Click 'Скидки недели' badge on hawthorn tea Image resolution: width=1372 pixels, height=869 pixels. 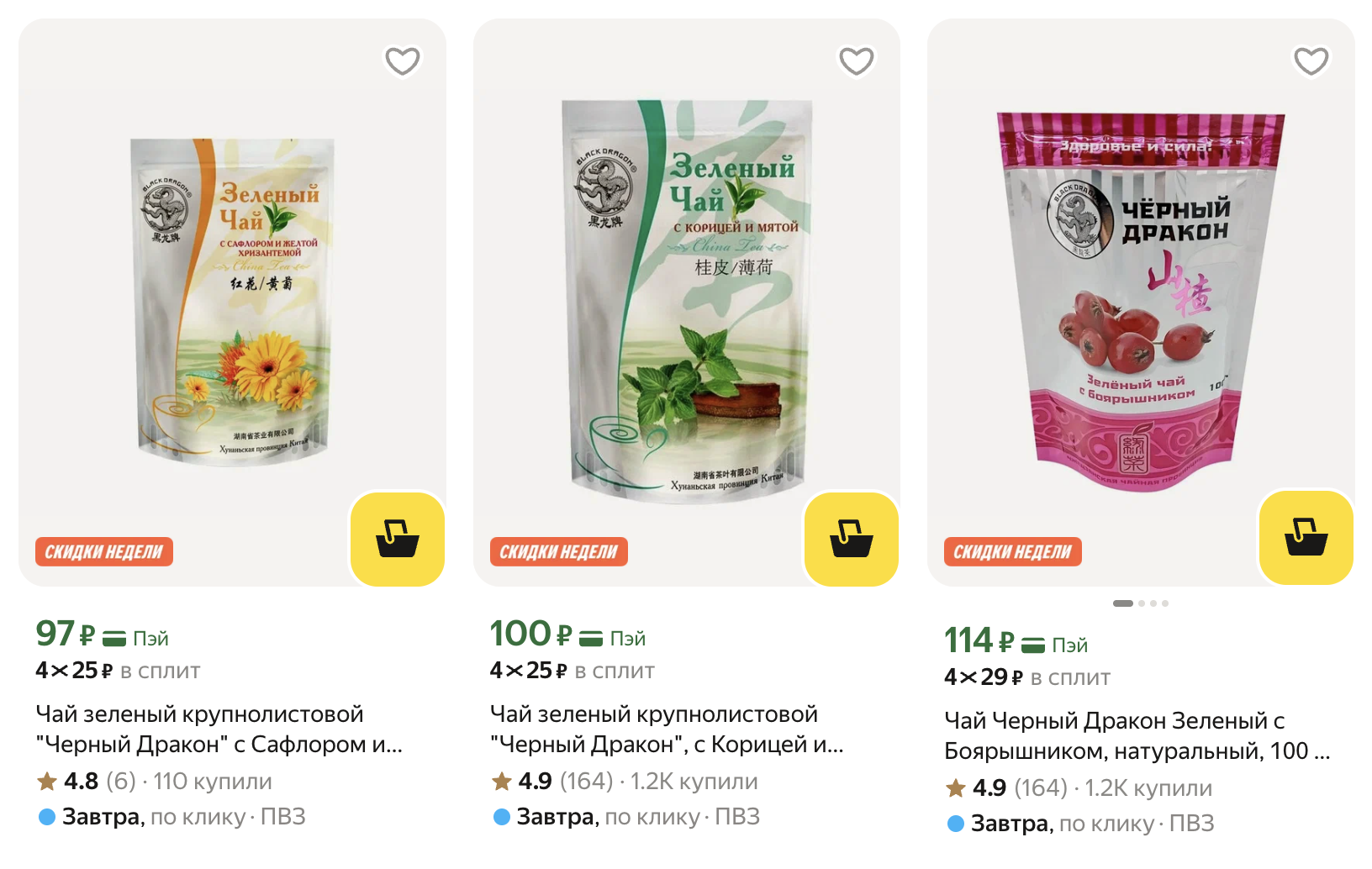(1013, 551)
